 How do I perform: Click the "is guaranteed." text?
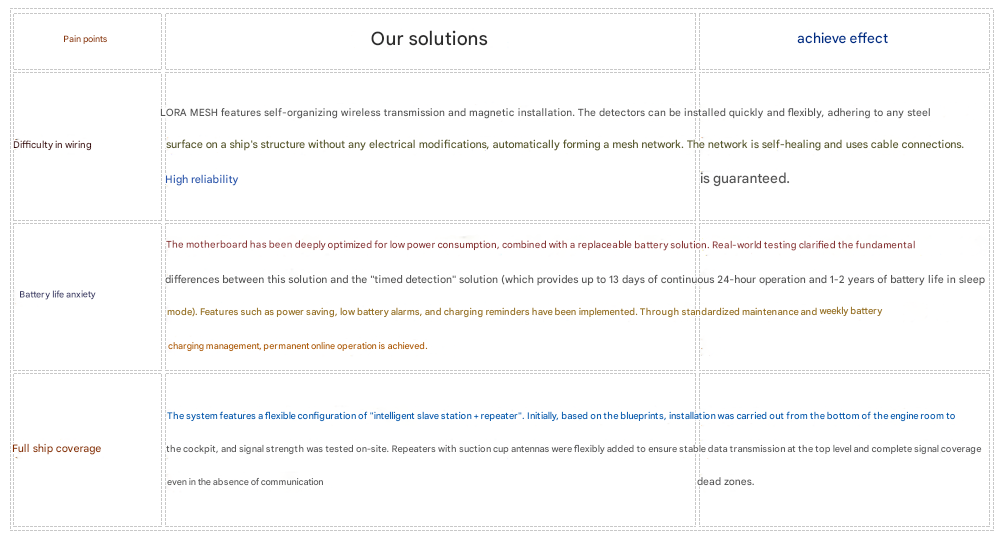coord(744,179)
